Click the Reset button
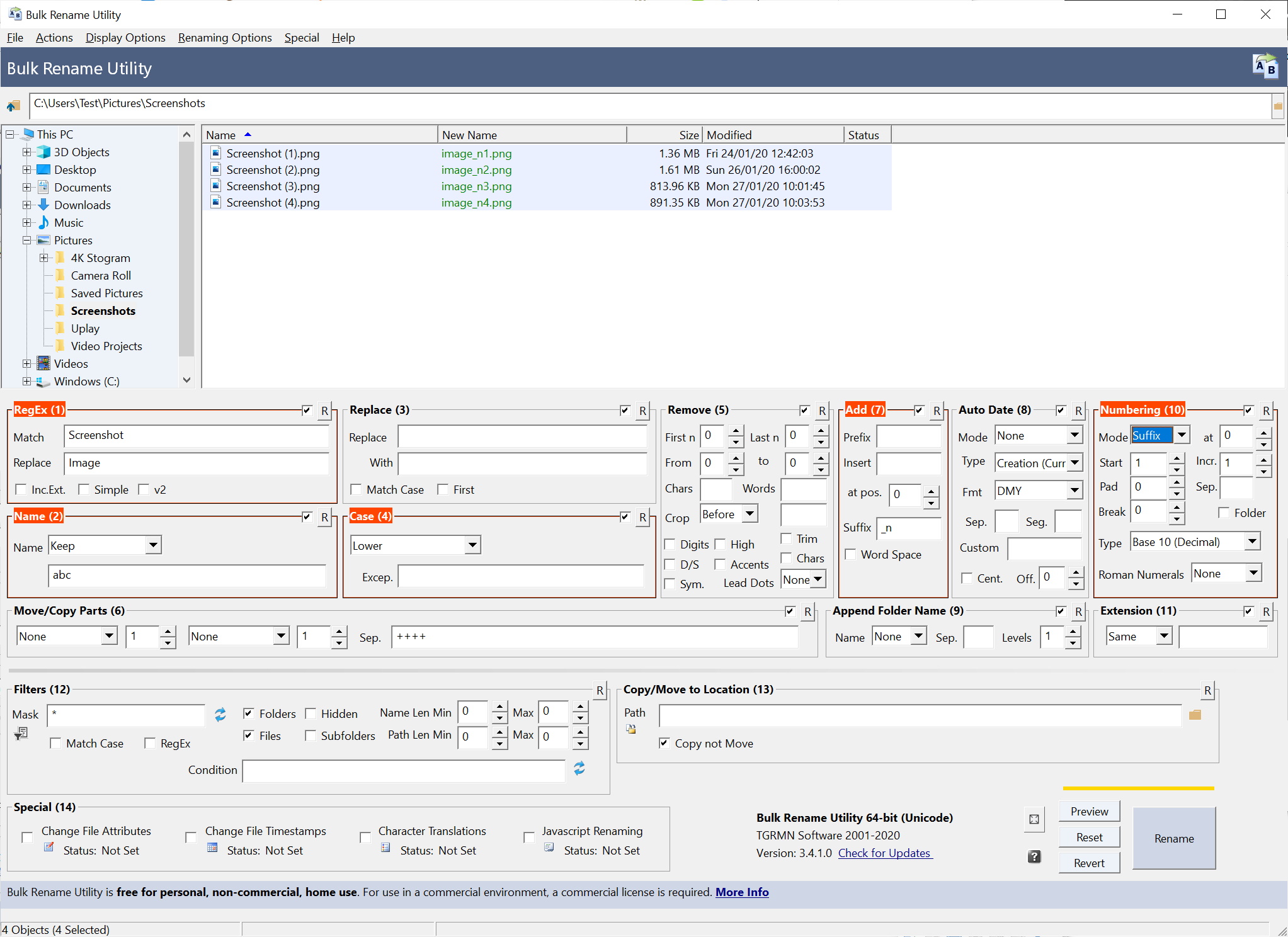 pos(1088,837)
